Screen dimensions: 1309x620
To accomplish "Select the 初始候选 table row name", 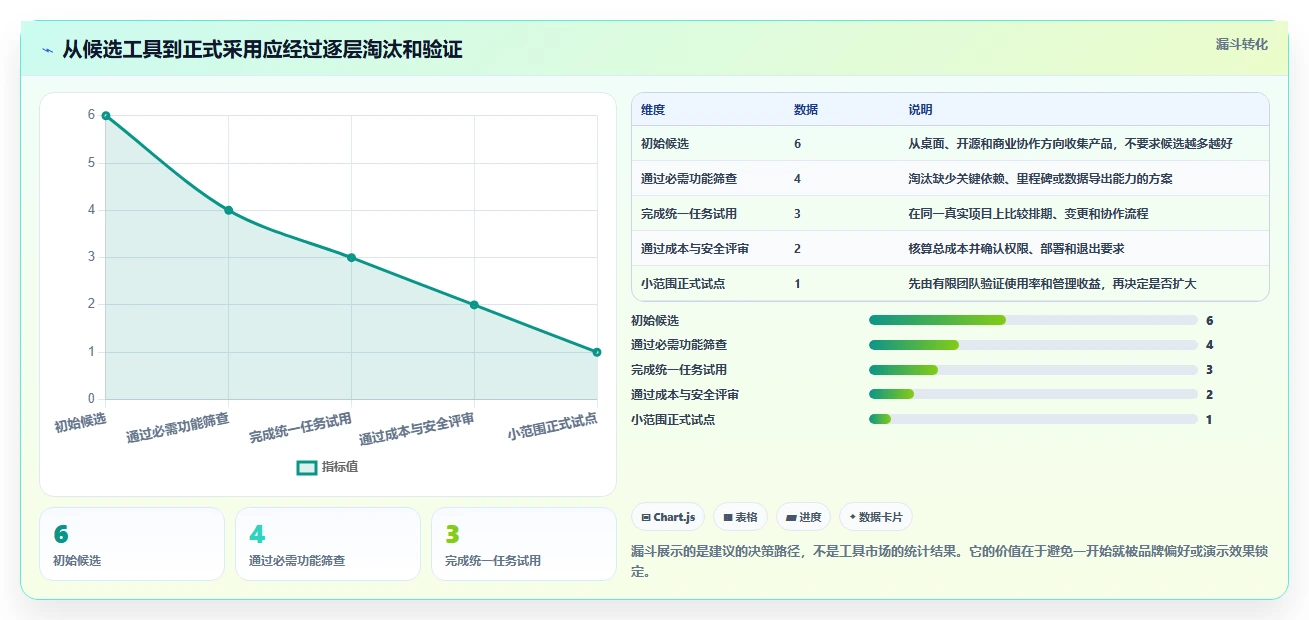I will click(x=665, y=144).
